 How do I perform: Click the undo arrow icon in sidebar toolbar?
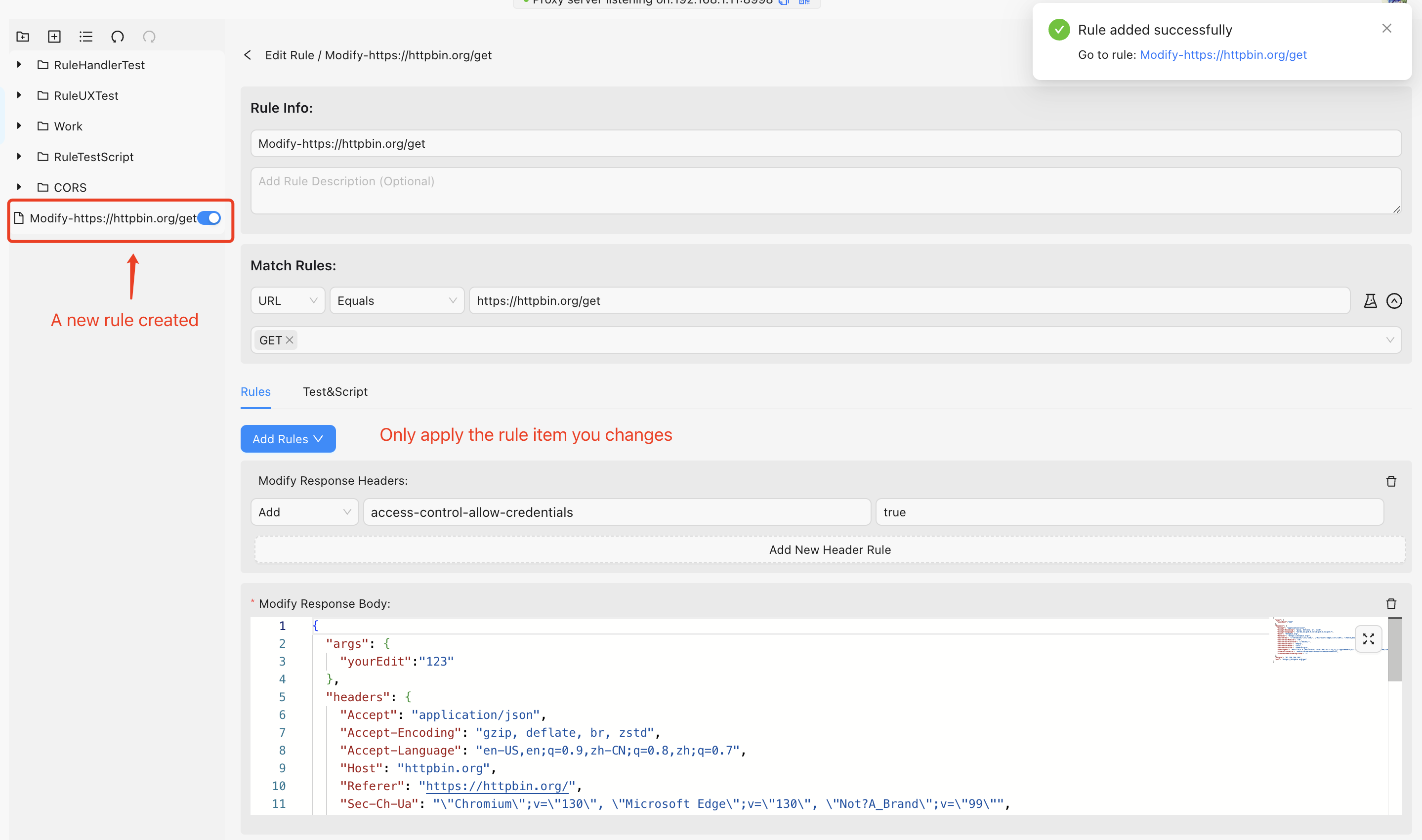pos(117,37)
